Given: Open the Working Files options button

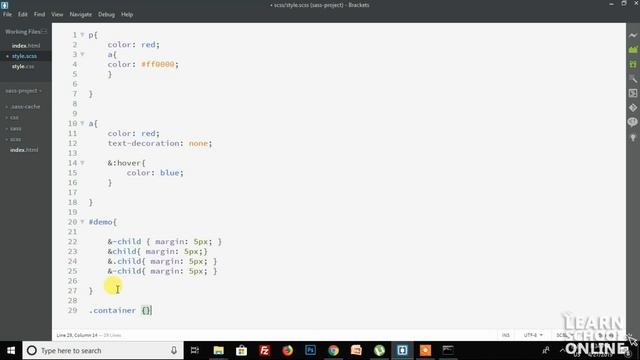Looking at the screenshot, I should [44, 31].
